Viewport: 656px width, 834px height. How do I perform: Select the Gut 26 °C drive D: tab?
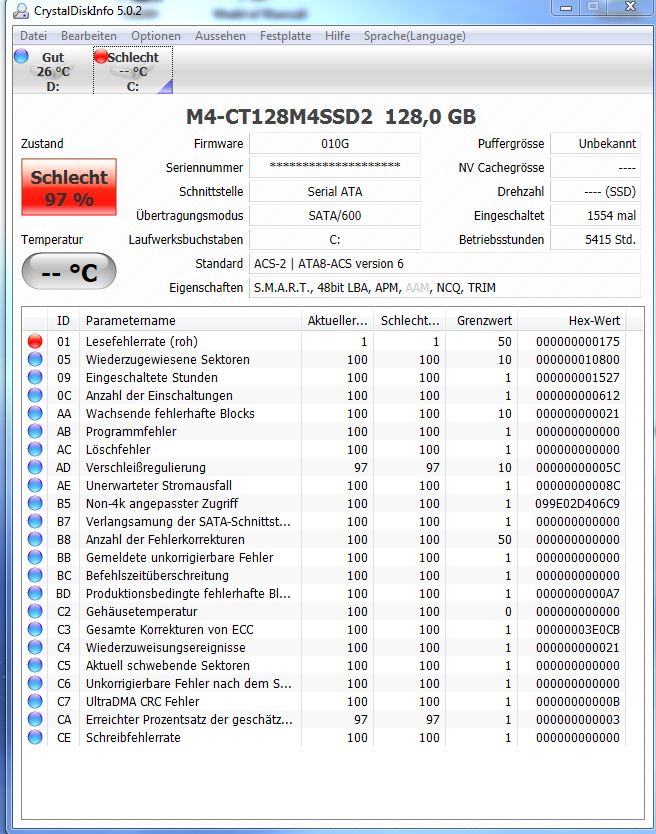tap(52, 71)
